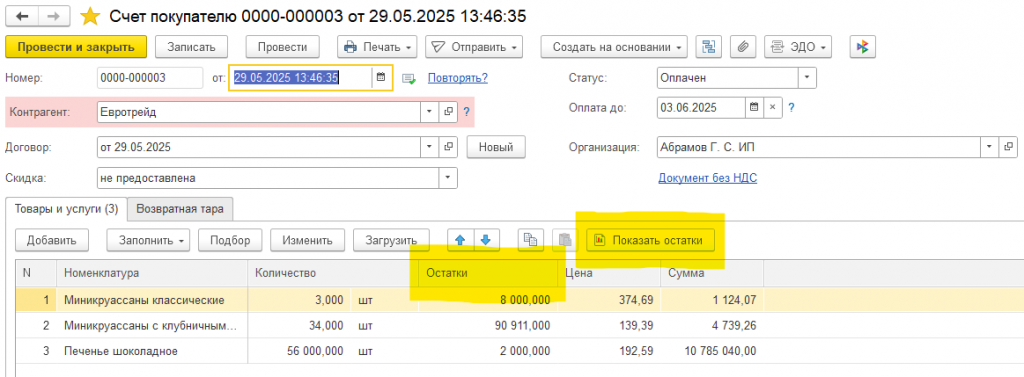1024x377 pixels.
Task: Expand the Статус dropdown showing Оплачен
Action: (808, 78)
